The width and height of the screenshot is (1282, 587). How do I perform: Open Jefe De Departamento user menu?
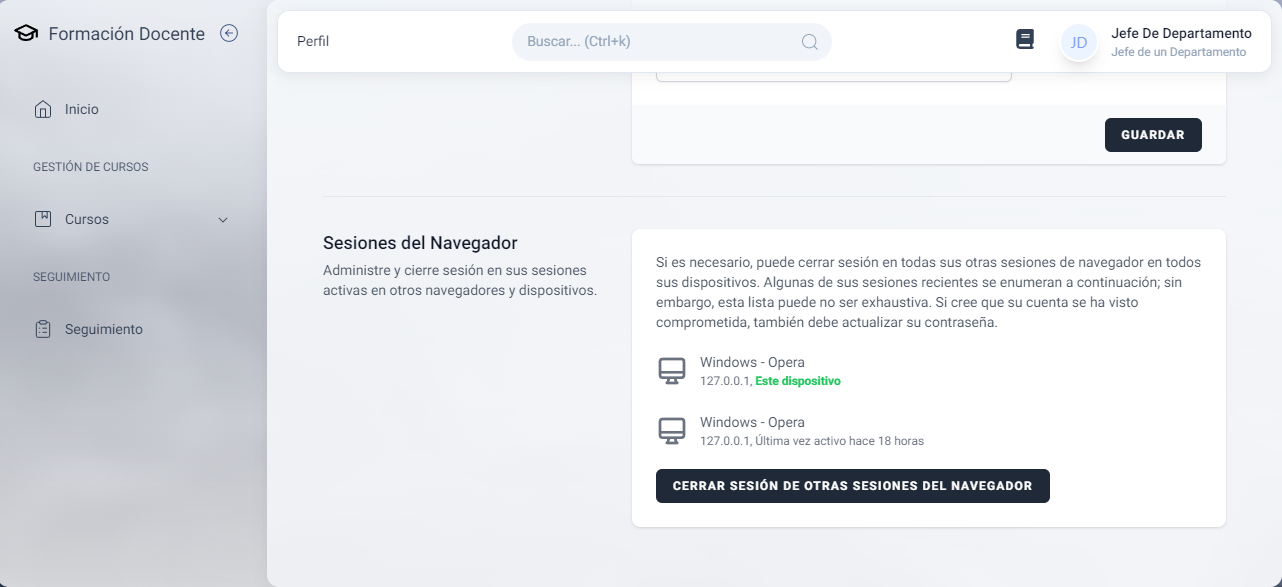tap(1180, 42)
